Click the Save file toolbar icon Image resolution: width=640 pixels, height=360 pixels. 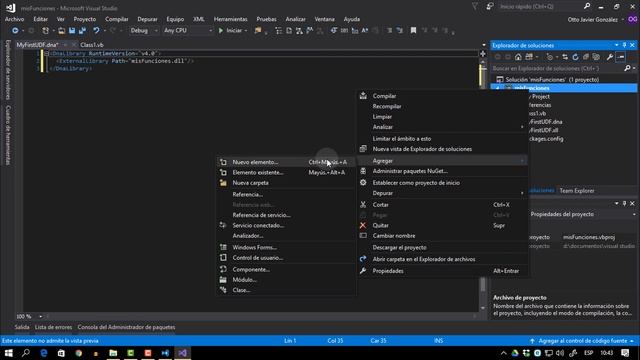[72, 31]
